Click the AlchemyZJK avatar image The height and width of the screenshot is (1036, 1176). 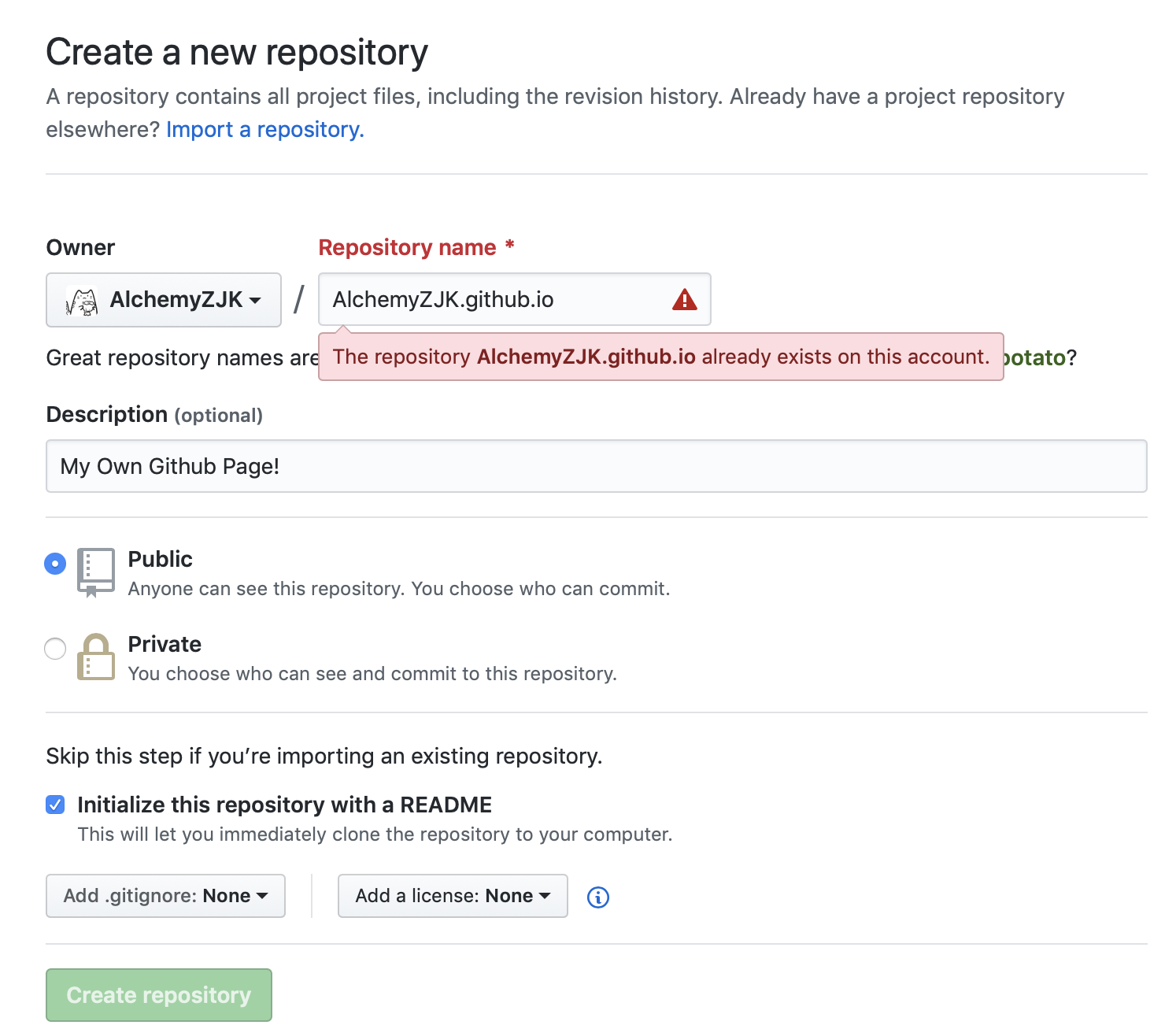click(x=82, y=301)
